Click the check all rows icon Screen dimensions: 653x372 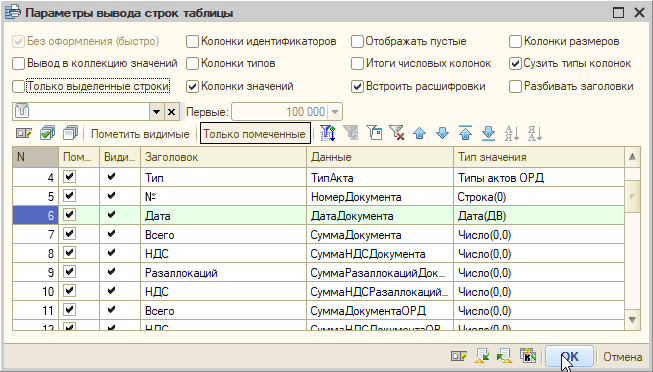pyautogui.click(x=47, y=134)
